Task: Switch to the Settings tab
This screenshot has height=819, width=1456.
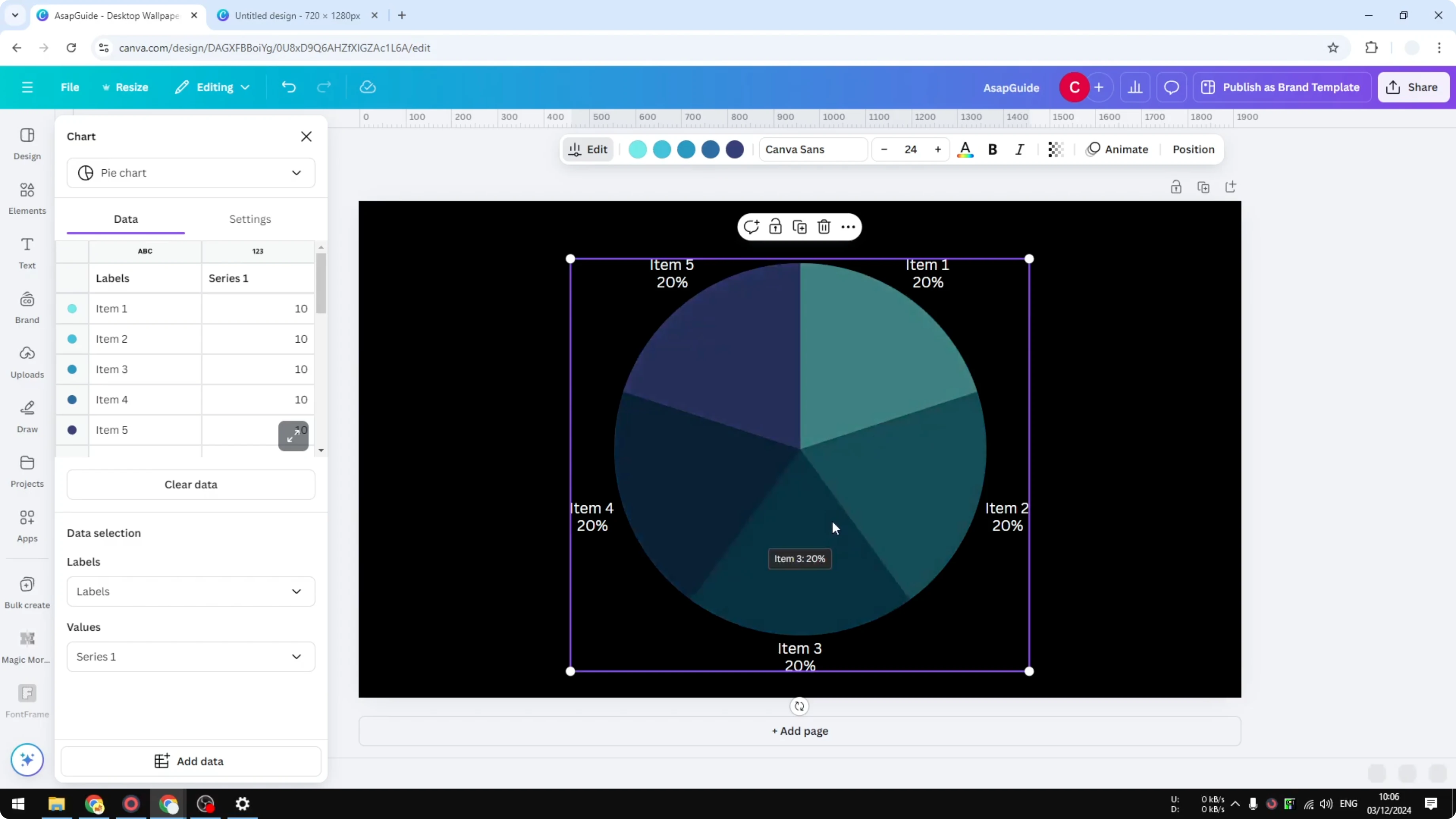Action: (250, 219)
